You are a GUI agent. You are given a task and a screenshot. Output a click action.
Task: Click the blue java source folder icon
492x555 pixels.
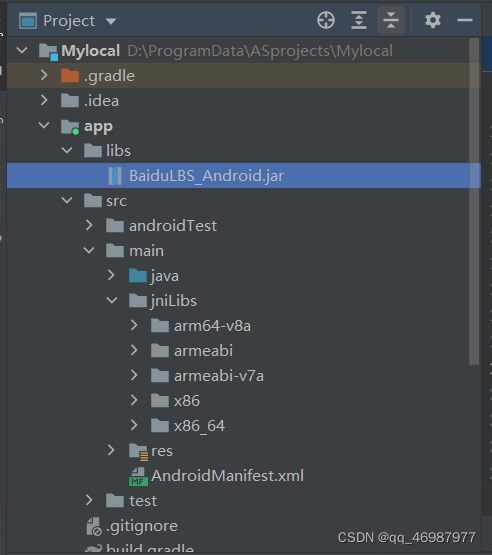pos(138,276)
